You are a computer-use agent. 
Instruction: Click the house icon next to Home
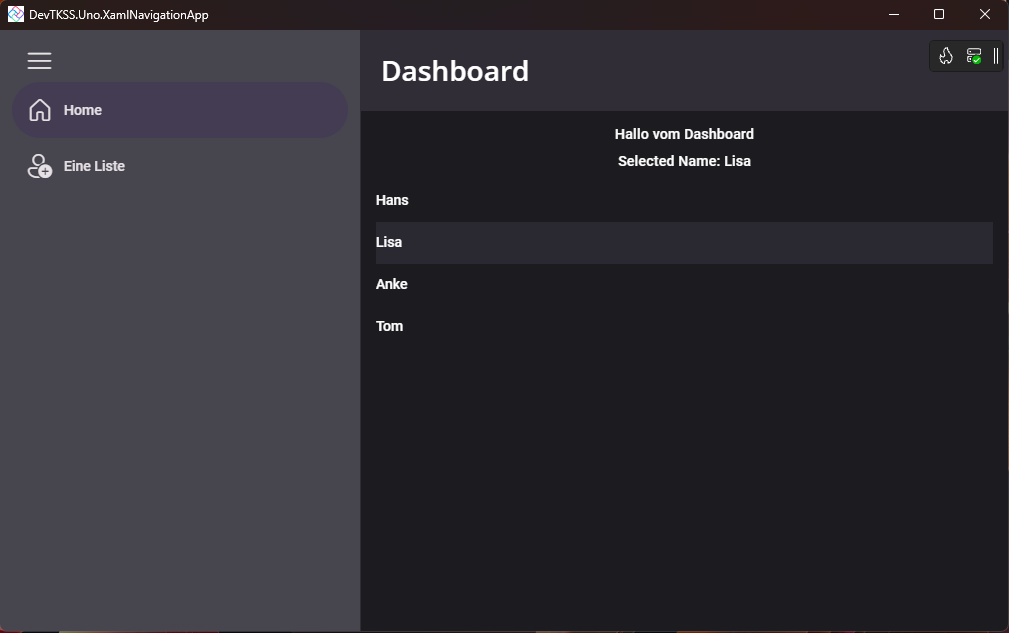pos(39,110)
